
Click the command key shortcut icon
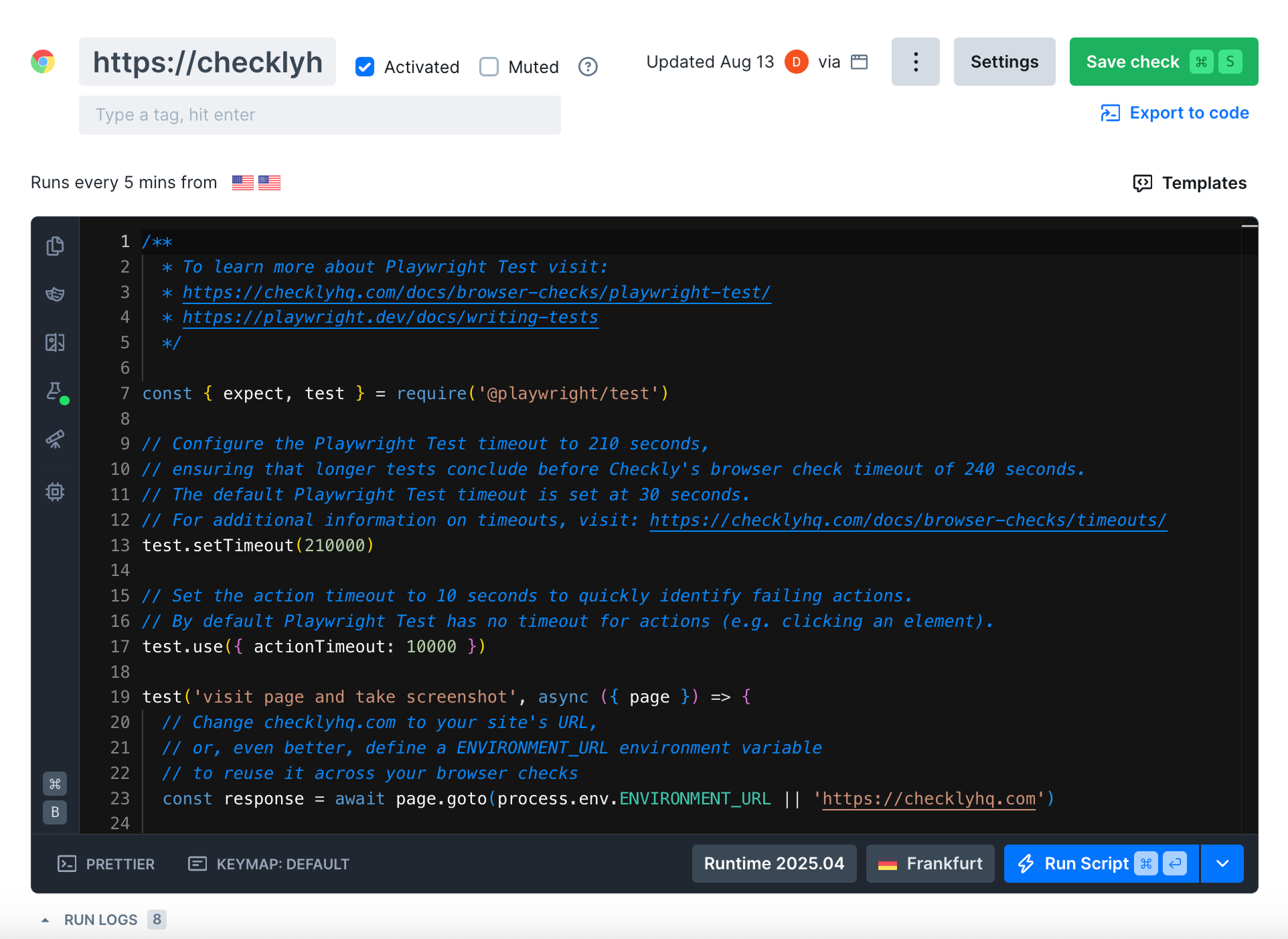(x=55, y=784)
